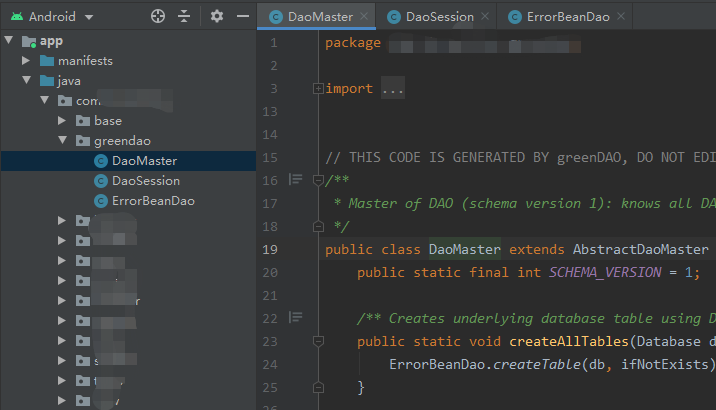Image resolution: width=716 pixels, height=410 pixels.
Task: Click line number 19 in gutter
Action: tap(270, 250)
